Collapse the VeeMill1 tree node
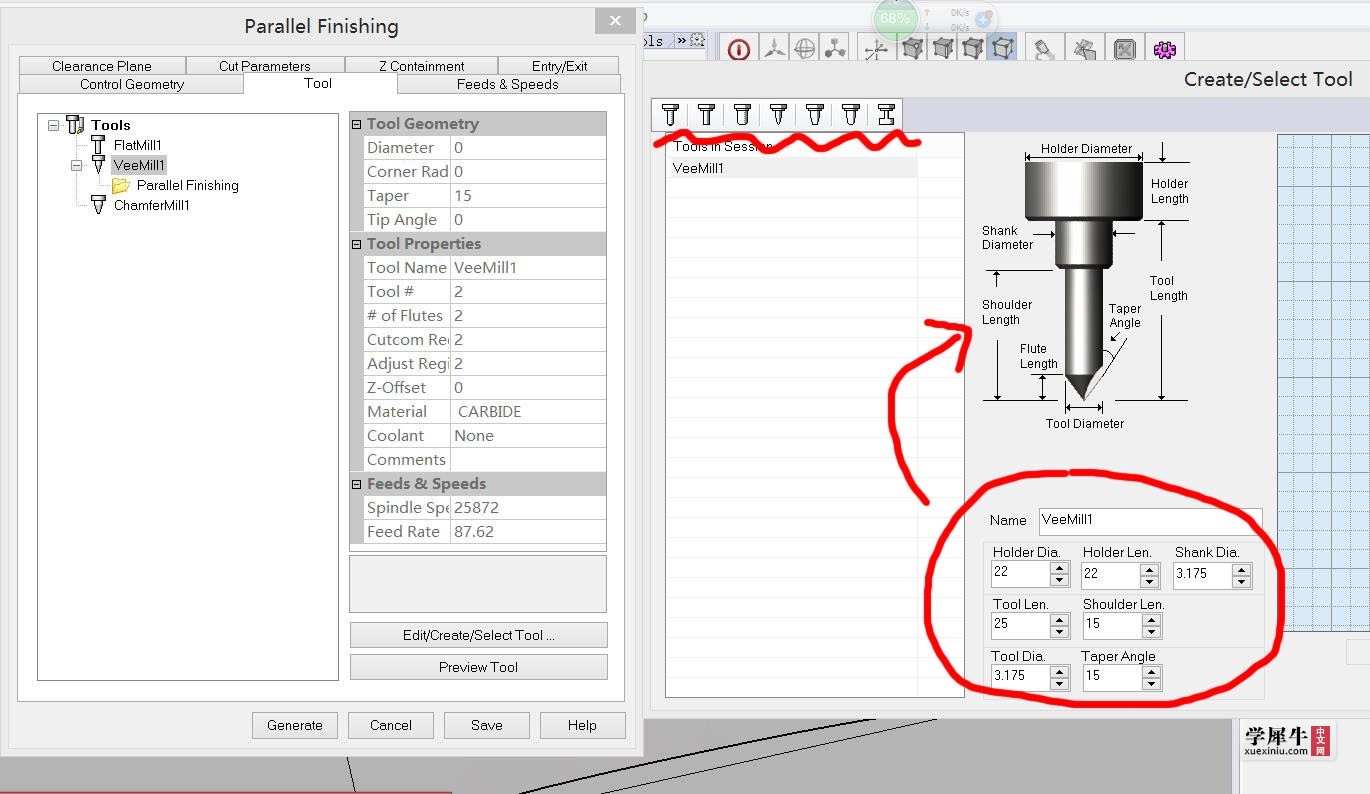The width and height of the screenshot is (1370, 794). tap(76, 165)
